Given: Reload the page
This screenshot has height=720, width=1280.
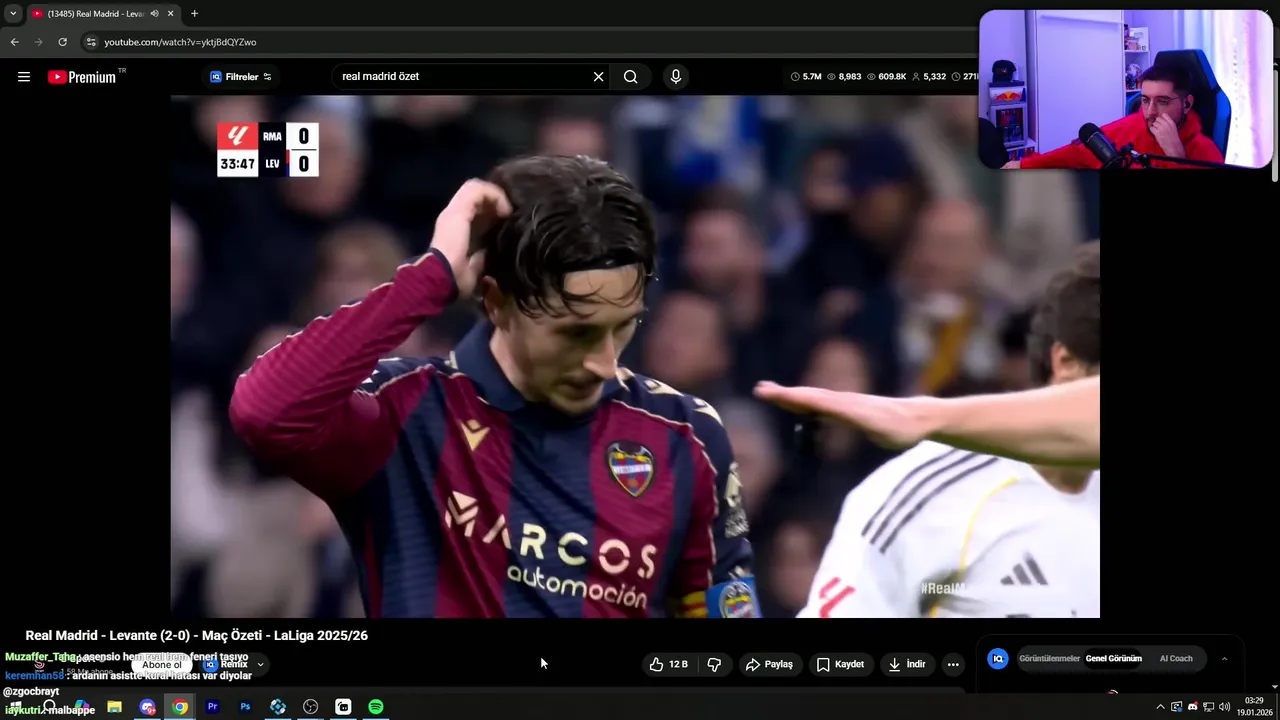Looking at the screenshot, I should 62,42.
